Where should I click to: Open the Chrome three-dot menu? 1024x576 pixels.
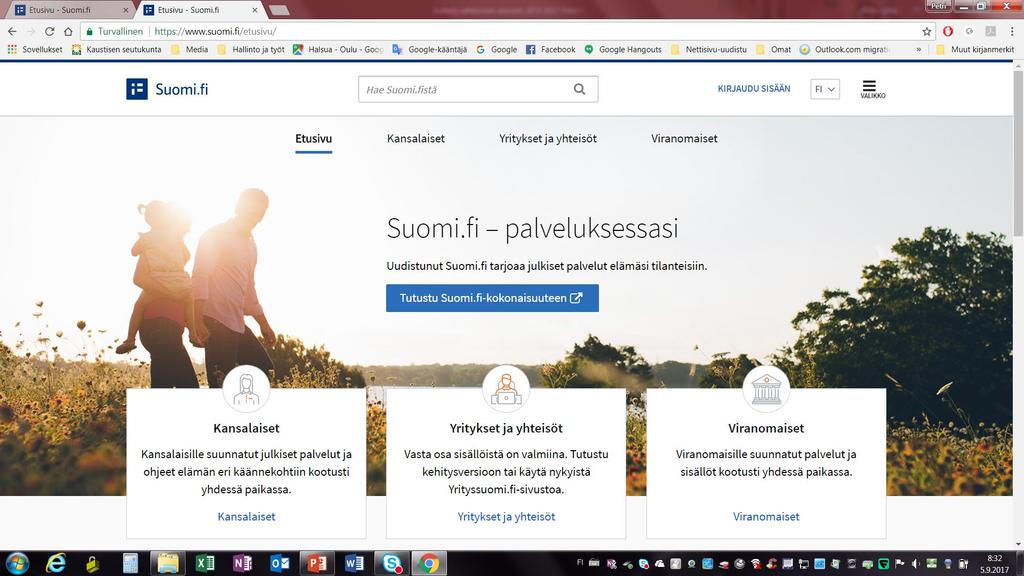coord(1012,31)
